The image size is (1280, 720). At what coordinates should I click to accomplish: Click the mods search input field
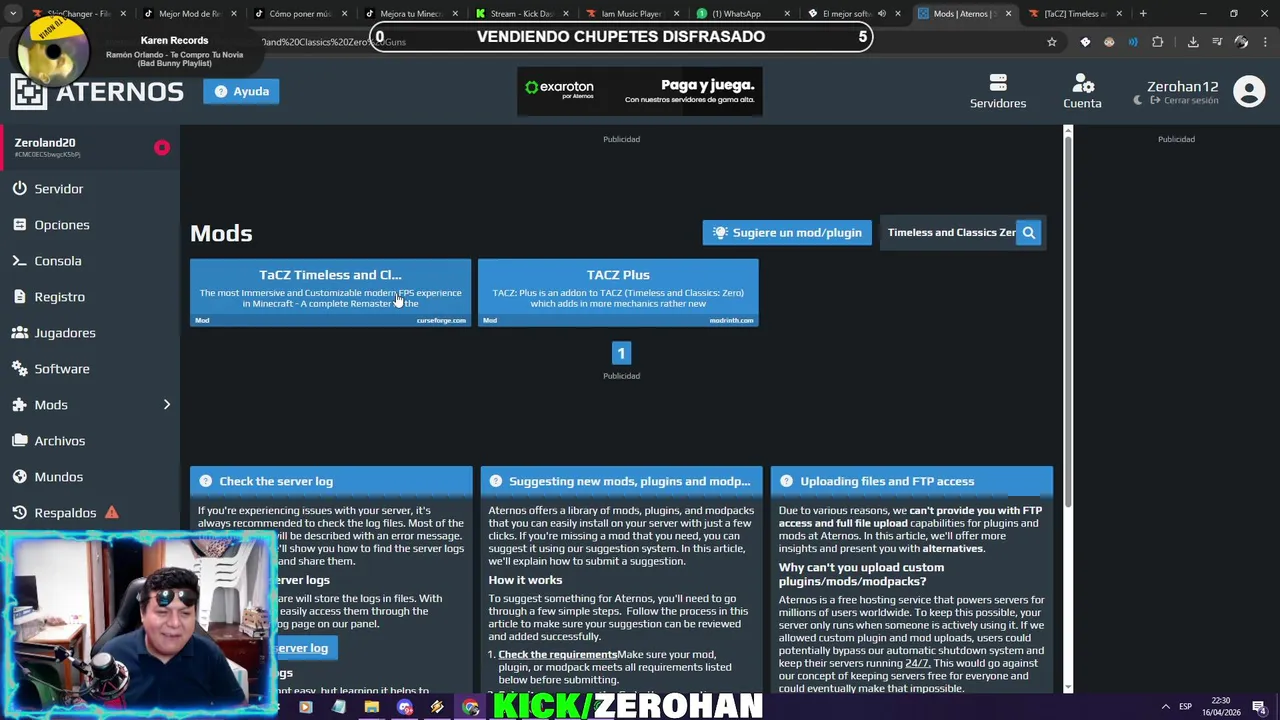click(x=949, y=233)
